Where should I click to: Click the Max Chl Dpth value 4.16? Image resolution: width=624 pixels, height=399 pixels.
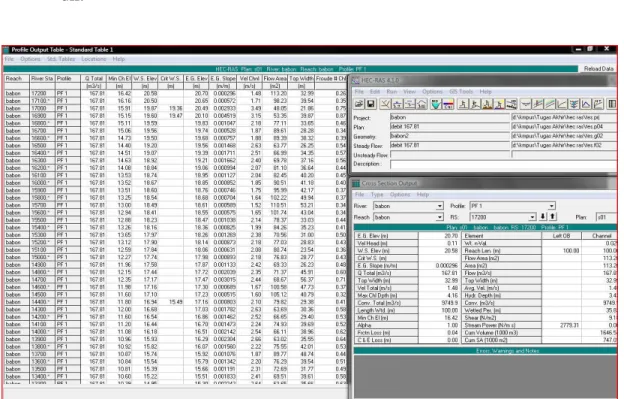pyautogui.click(x=440, y=295)
